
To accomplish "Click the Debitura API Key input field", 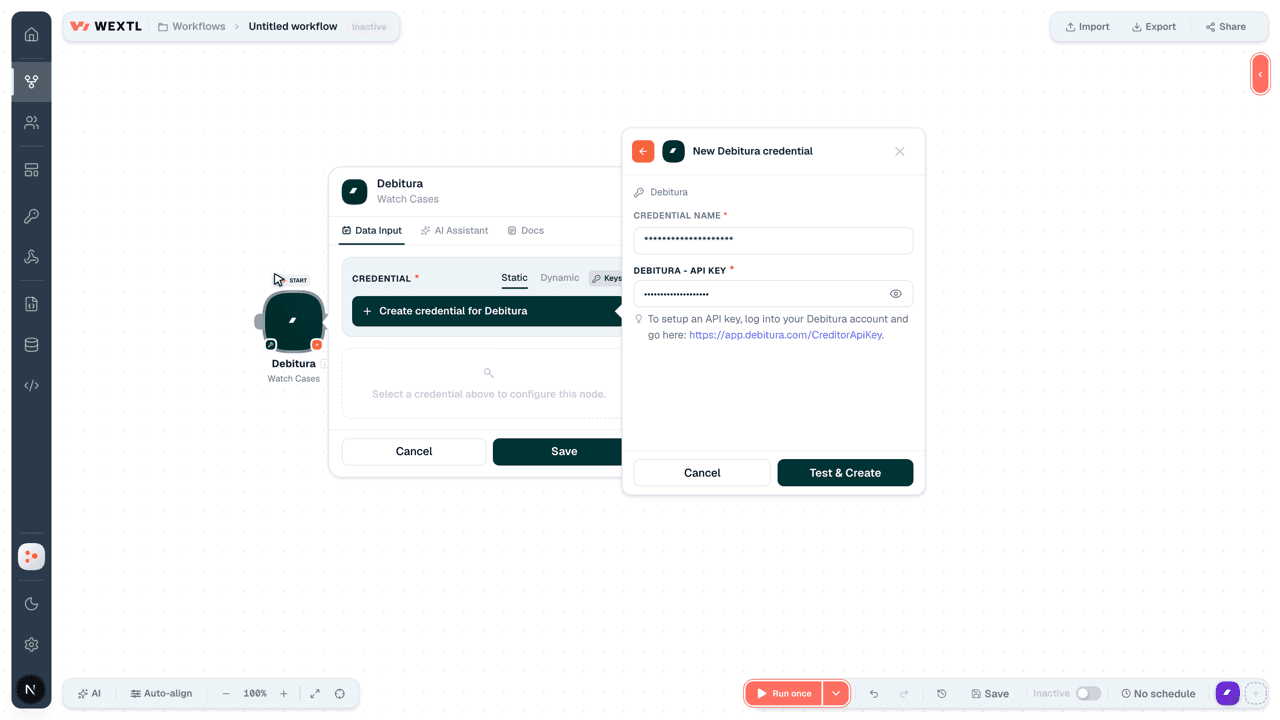I will point(773,294).
